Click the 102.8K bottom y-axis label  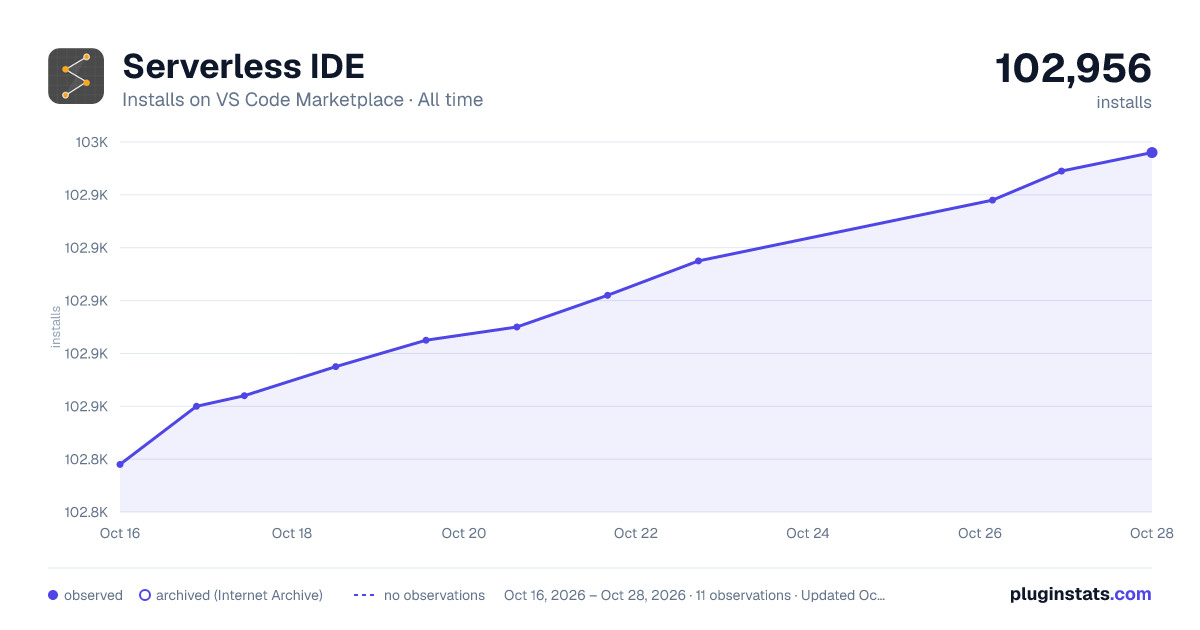coord(86,512)
